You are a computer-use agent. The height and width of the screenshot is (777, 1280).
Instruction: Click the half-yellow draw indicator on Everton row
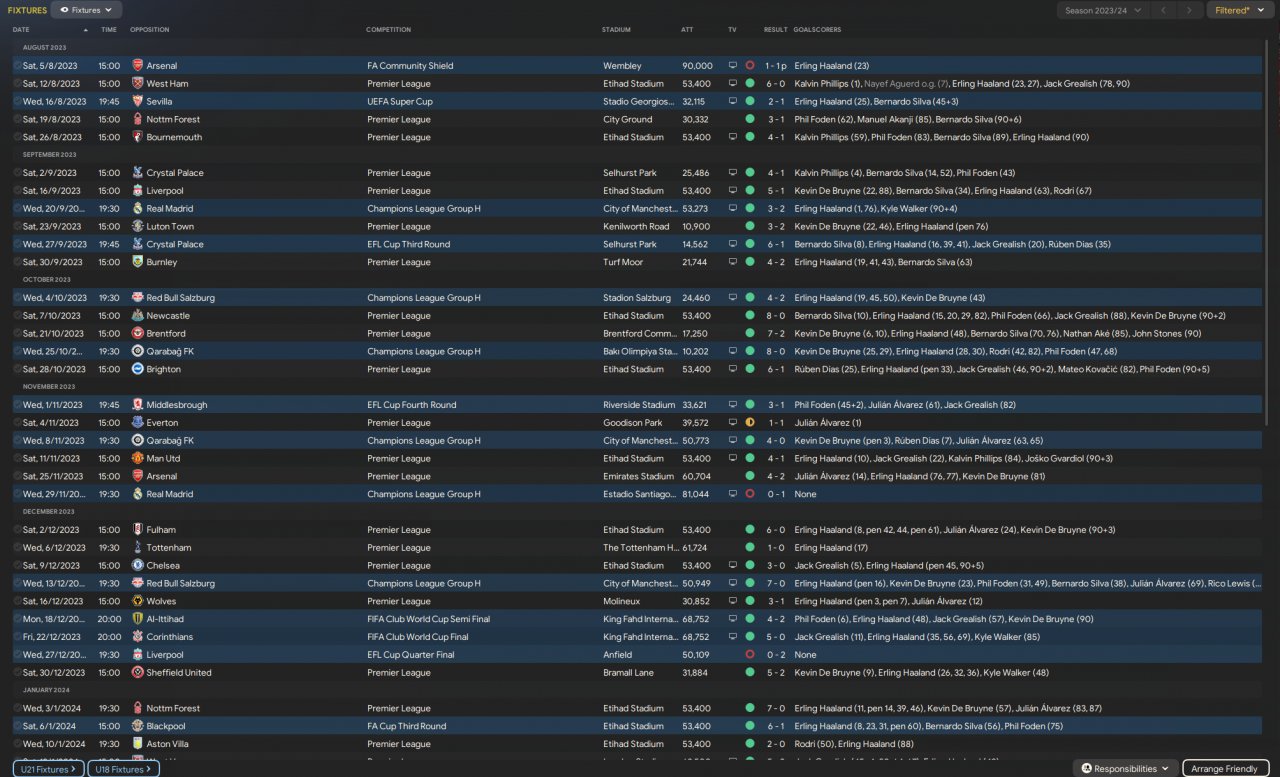750,423
